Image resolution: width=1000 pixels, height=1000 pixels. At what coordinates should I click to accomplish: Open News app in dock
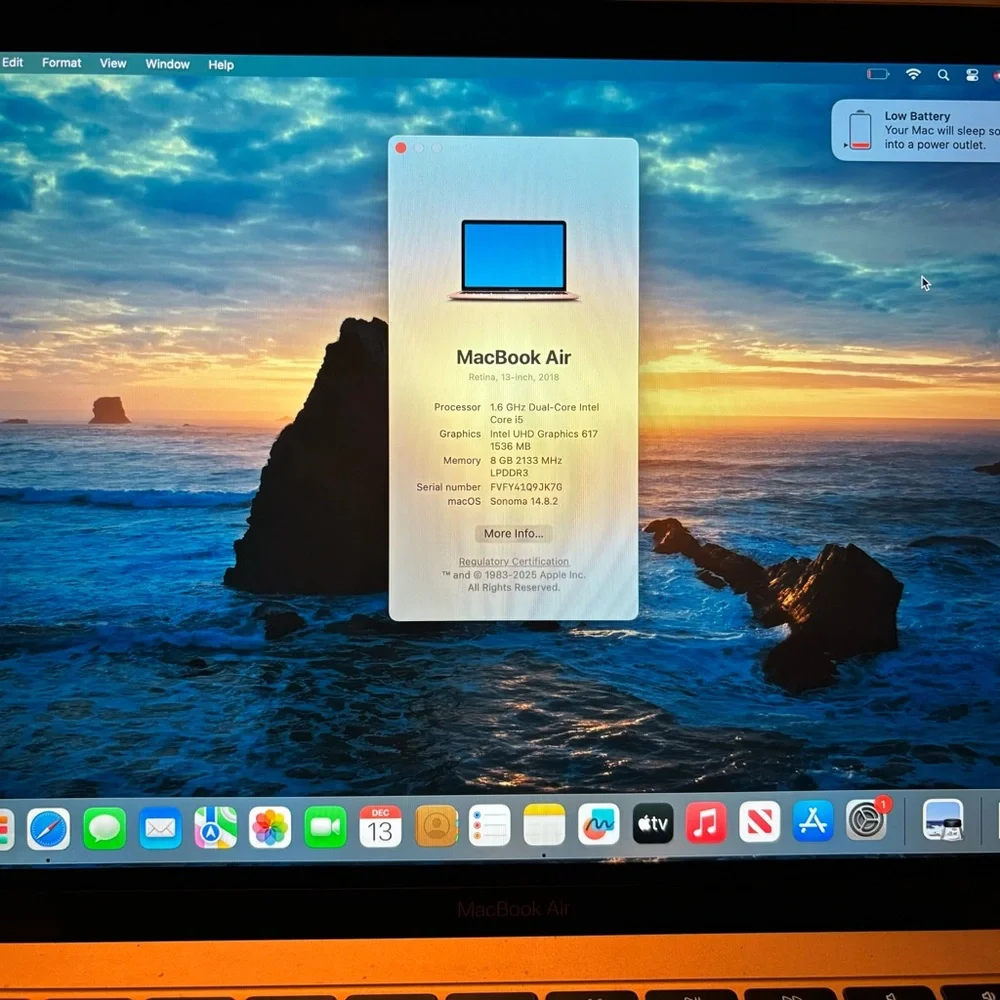(x=760, y=821)
